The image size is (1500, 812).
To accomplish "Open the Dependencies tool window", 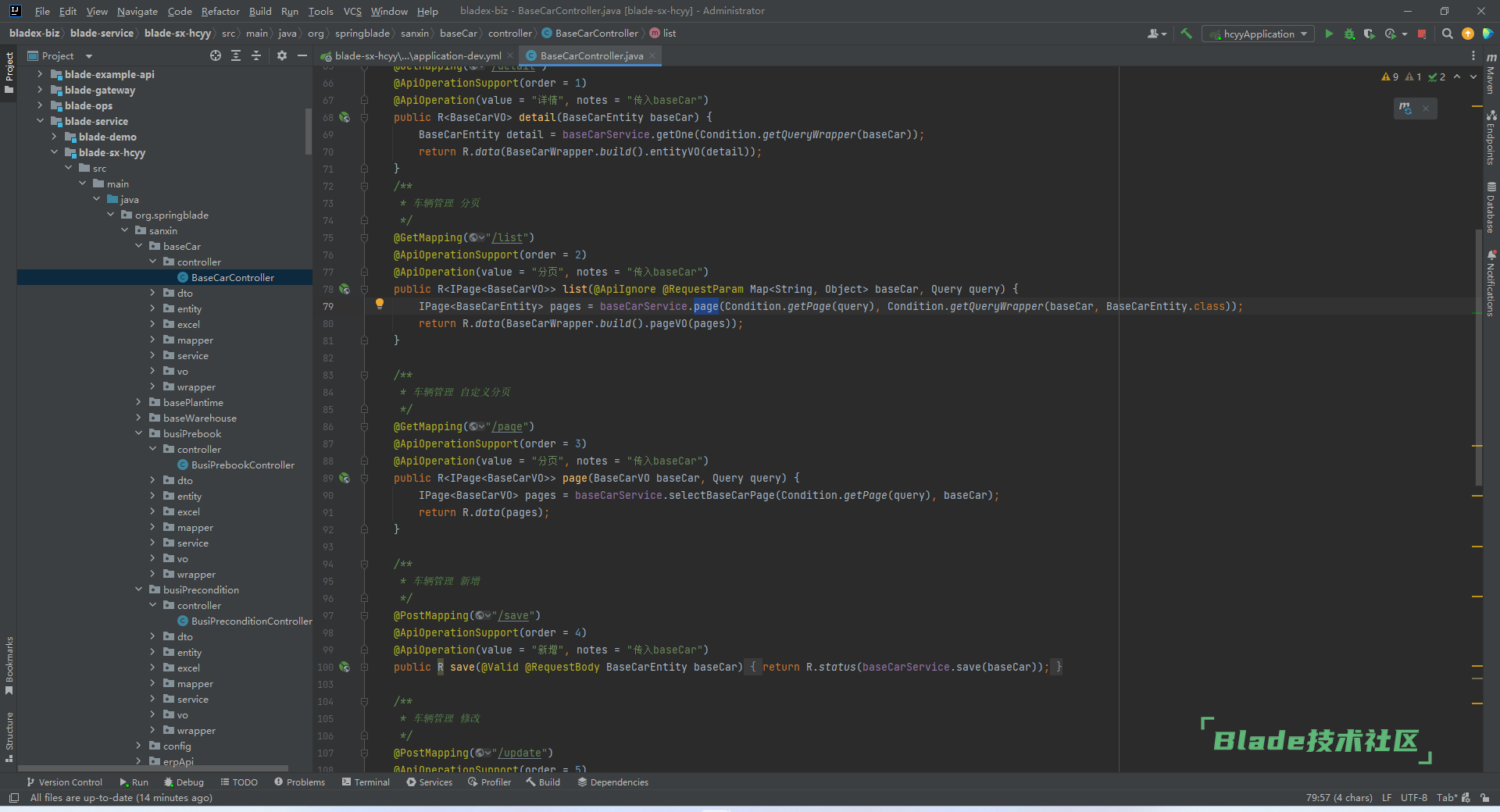I will point(612,782).
